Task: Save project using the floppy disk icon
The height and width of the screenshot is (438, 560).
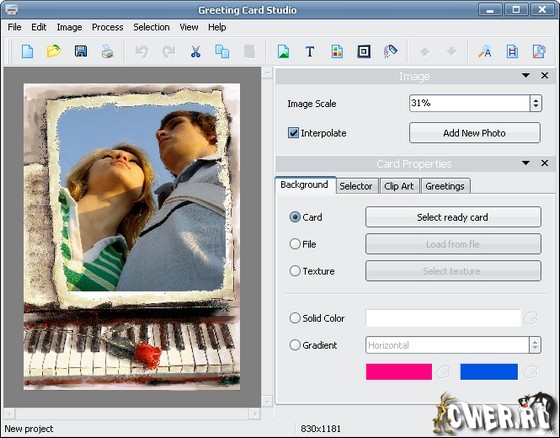Action: 81,51
